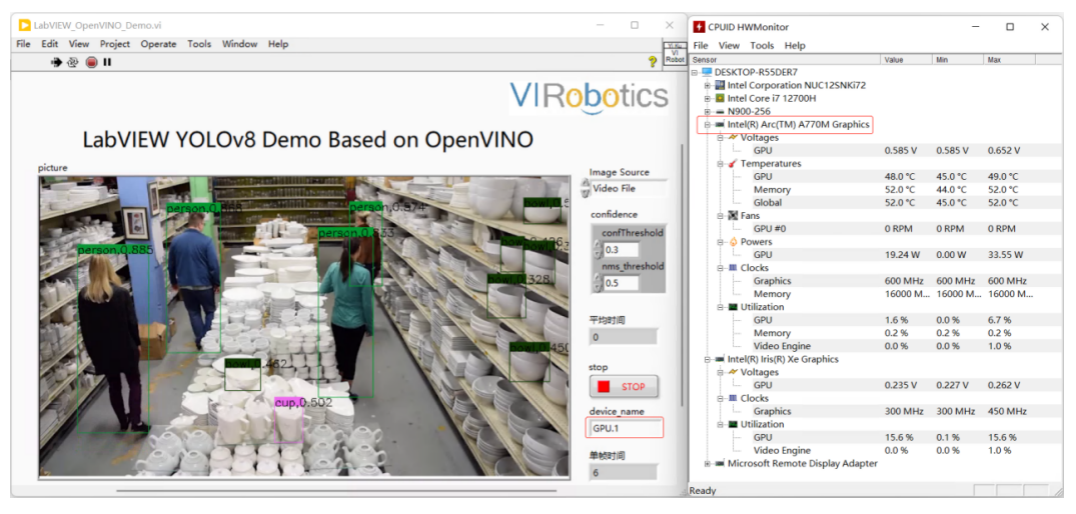This screenshot has height=514, width=1076.
Task: Click the picture display with detection boxes
Action: (304, 327)
